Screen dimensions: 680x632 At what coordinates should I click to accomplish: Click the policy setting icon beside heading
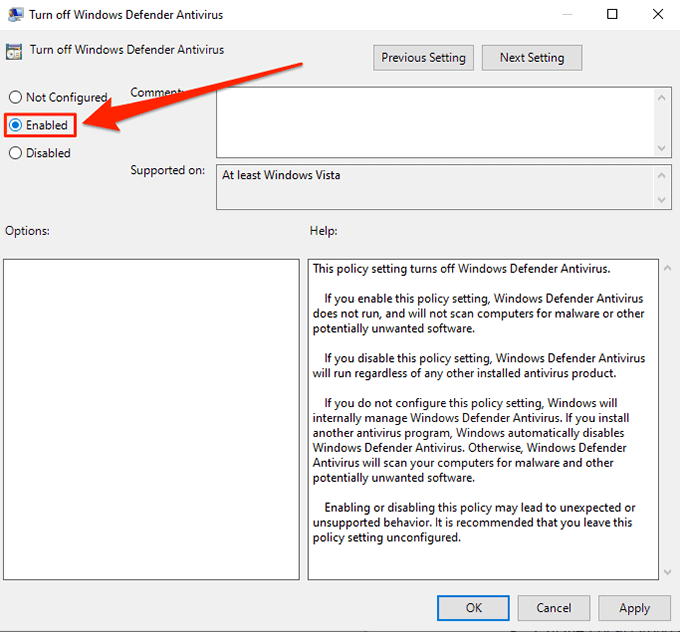click(14, 52)
